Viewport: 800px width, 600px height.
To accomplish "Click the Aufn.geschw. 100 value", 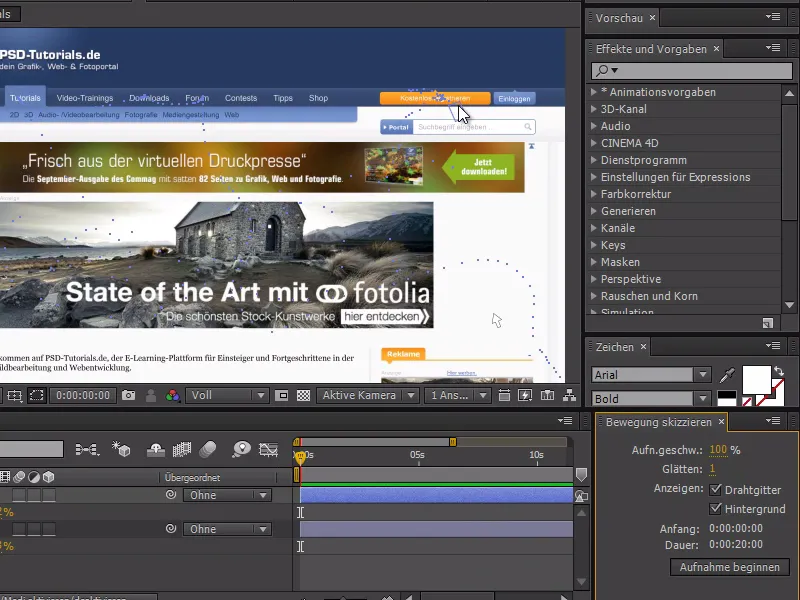I will pos(718,450).
